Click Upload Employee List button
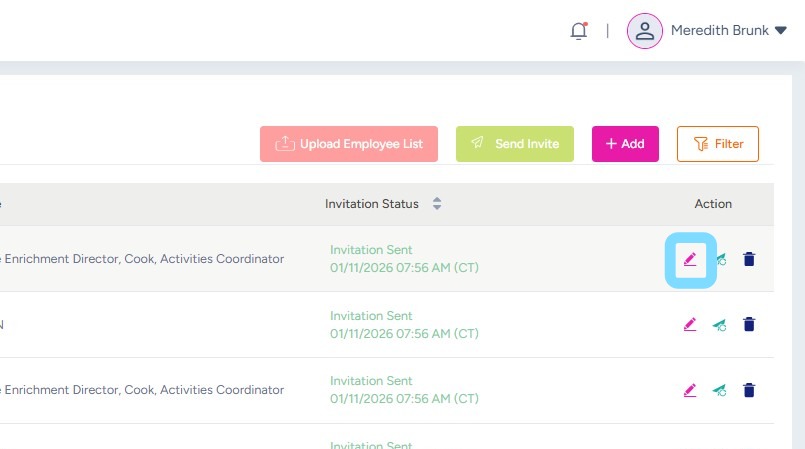This screenshot has width=805, height=449. (x=349, y=144)
